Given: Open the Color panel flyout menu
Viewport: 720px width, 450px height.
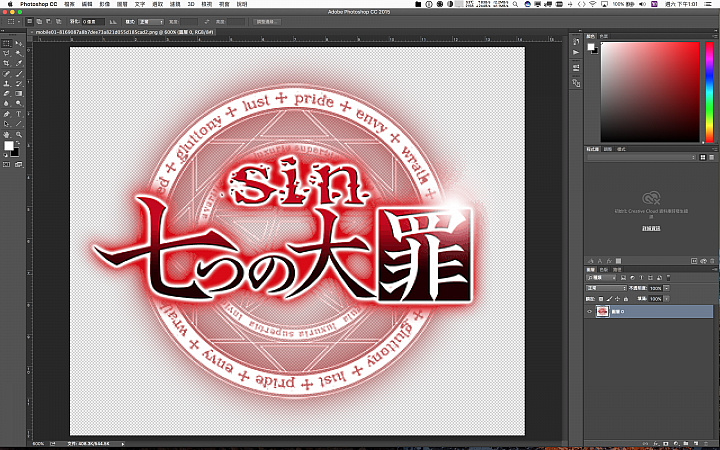Looking at the screenshot, I should (x=715, y=36).
